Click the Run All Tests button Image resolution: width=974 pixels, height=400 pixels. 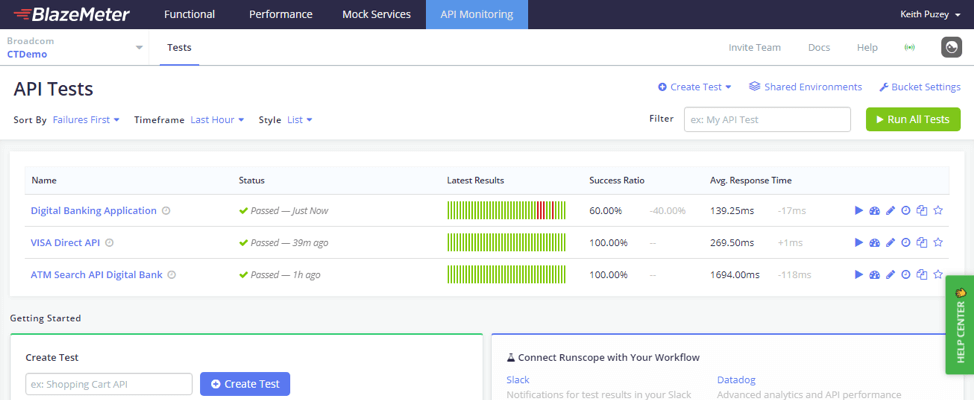(x=913, y=120)
